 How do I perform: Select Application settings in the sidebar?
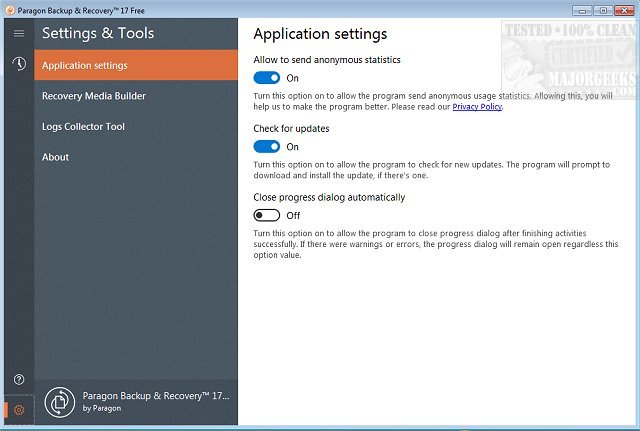click(x=136, y=65)
